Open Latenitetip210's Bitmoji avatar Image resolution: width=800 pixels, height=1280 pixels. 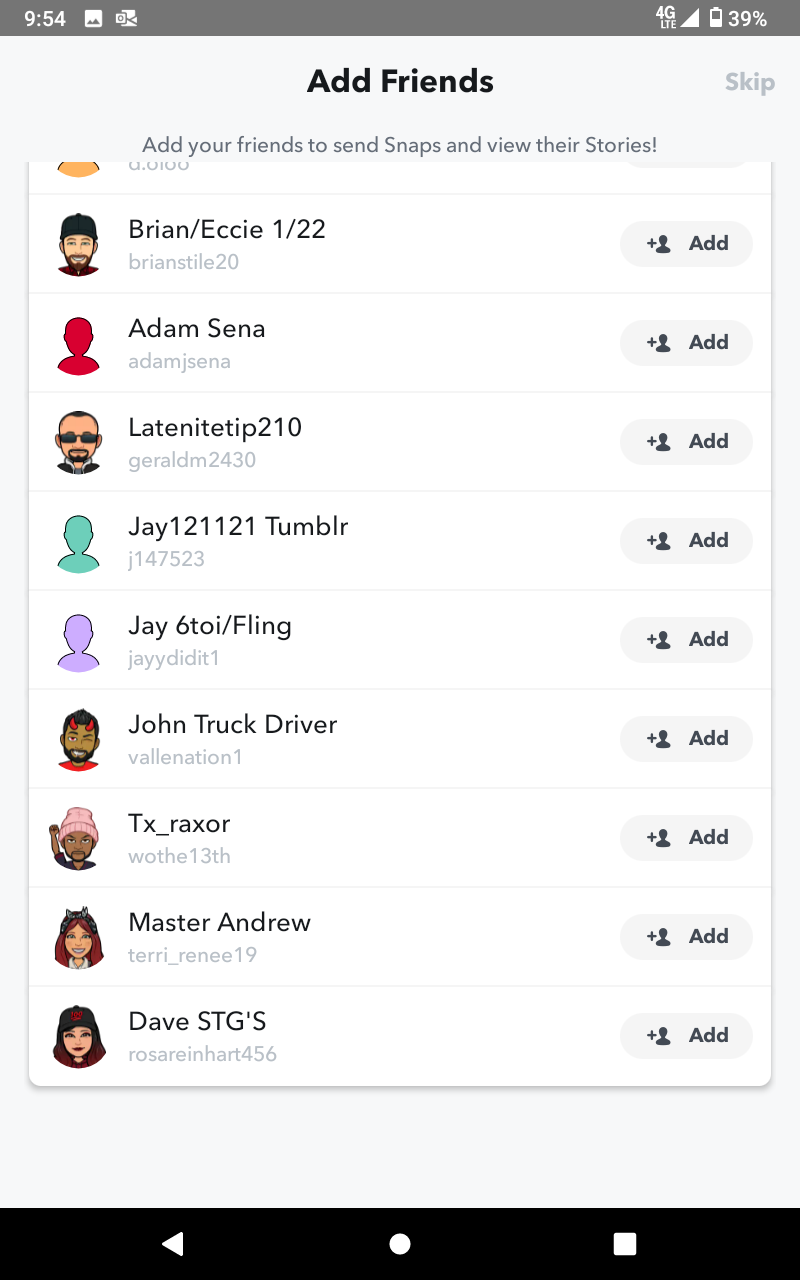pyautogui.click(x=78, y=442)
